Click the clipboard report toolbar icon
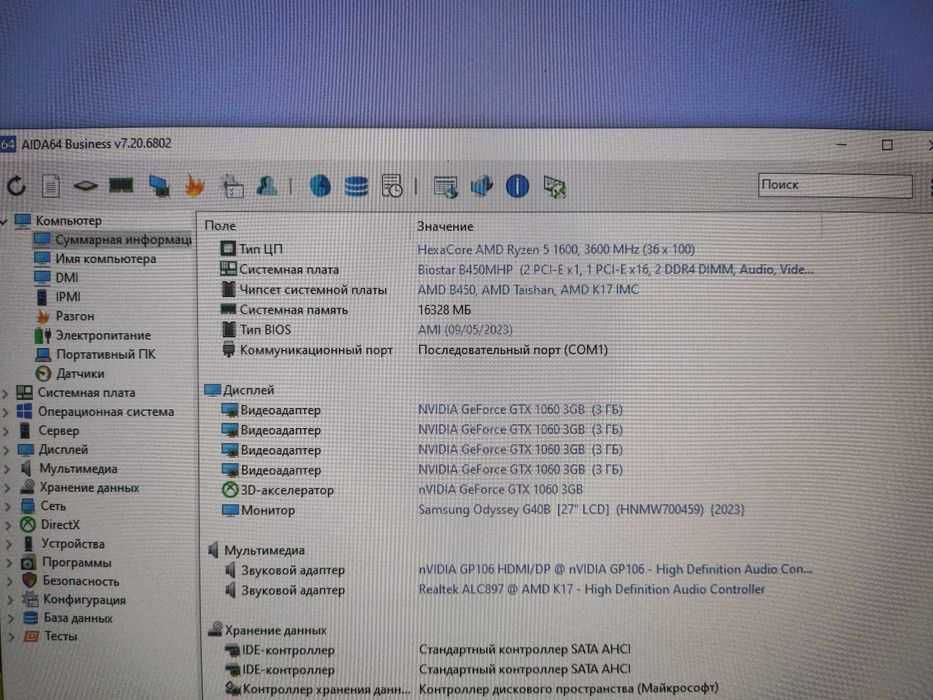This screenshot has width=933, height=700. click(x=233, y=186)
